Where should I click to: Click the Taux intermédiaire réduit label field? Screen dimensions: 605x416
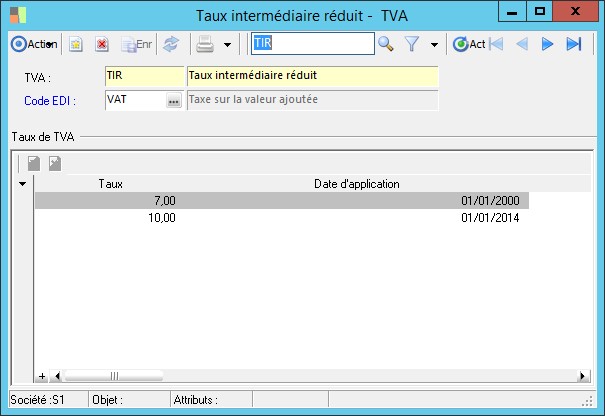click(313, 76)
